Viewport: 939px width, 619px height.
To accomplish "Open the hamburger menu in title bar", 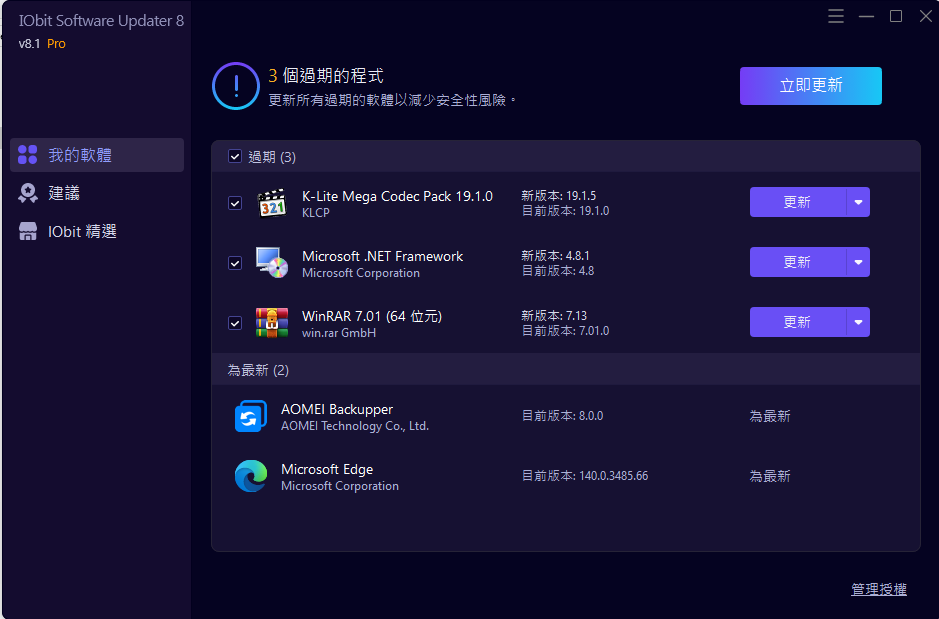I will pos(835,16).
